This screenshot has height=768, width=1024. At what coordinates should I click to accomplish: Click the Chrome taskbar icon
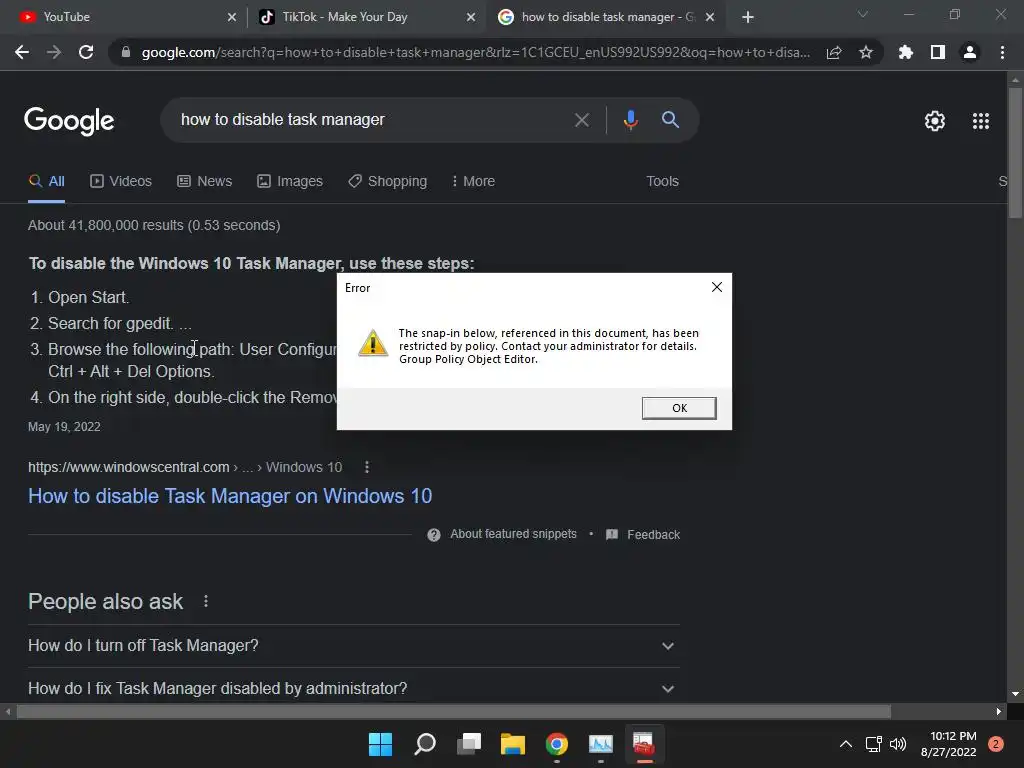(x=556, y=744)
